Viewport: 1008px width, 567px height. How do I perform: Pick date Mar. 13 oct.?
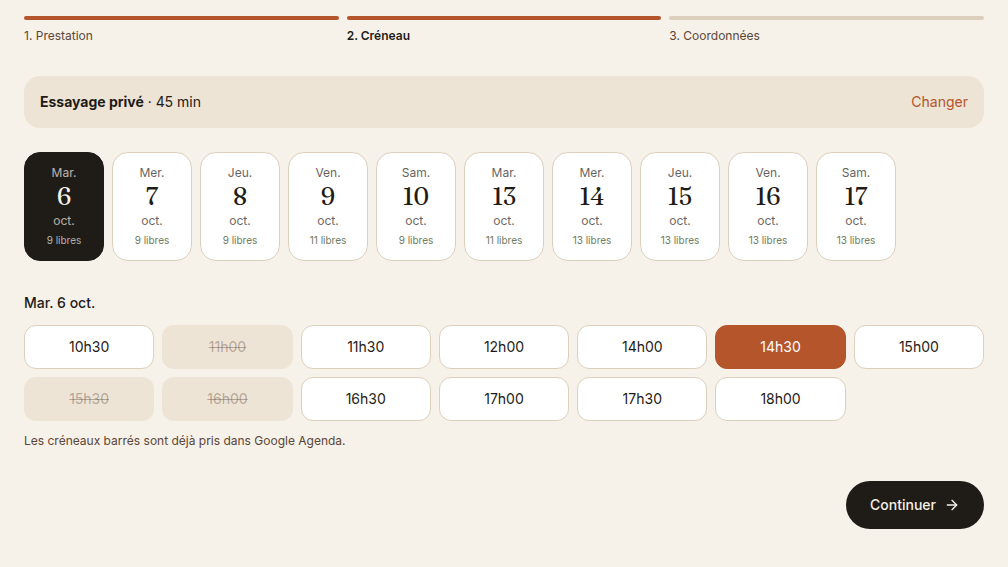(x=504, y=206)
